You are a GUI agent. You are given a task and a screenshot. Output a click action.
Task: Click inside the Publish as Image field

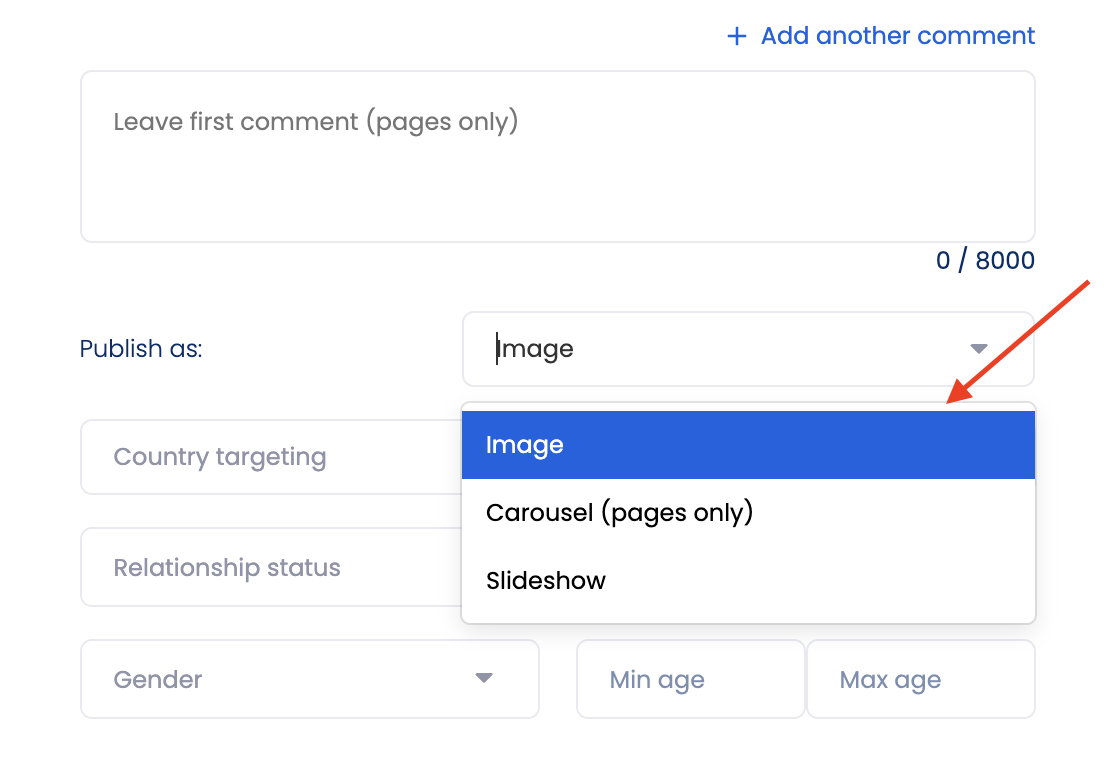748,349
